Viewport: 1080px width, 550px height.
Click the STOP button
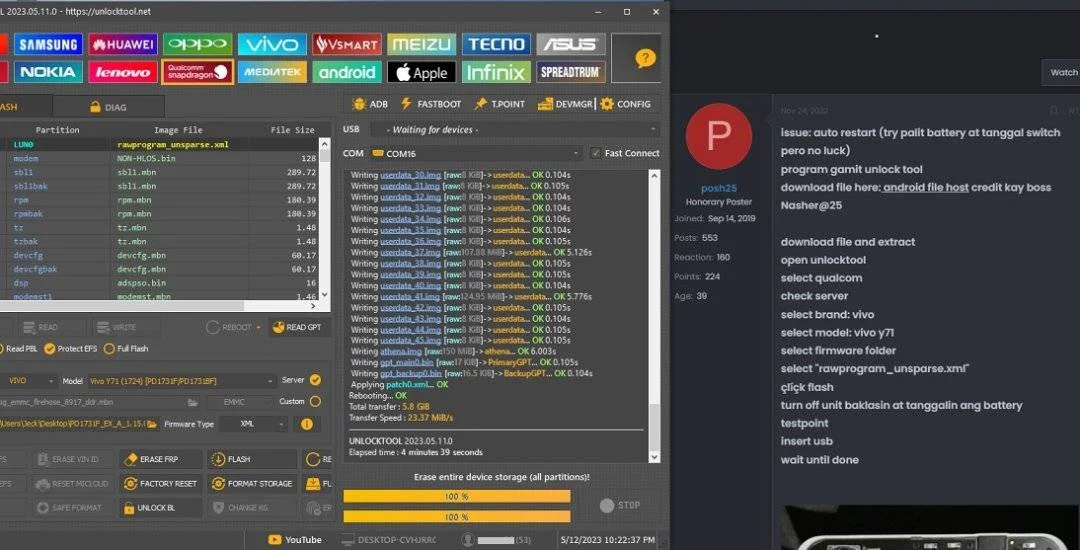[620, 505]
